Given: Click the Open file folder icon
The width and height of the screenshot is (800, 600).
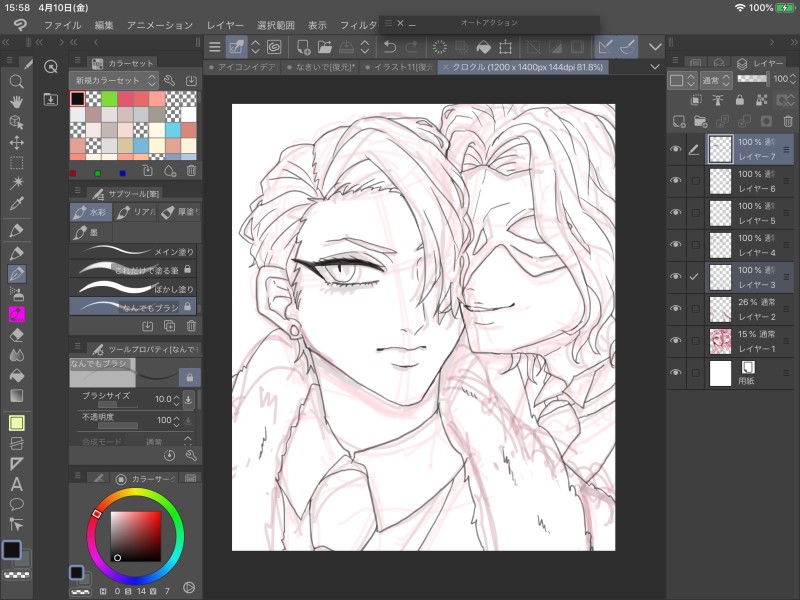Looking at the screenshot, I should (x=324, y=47).
